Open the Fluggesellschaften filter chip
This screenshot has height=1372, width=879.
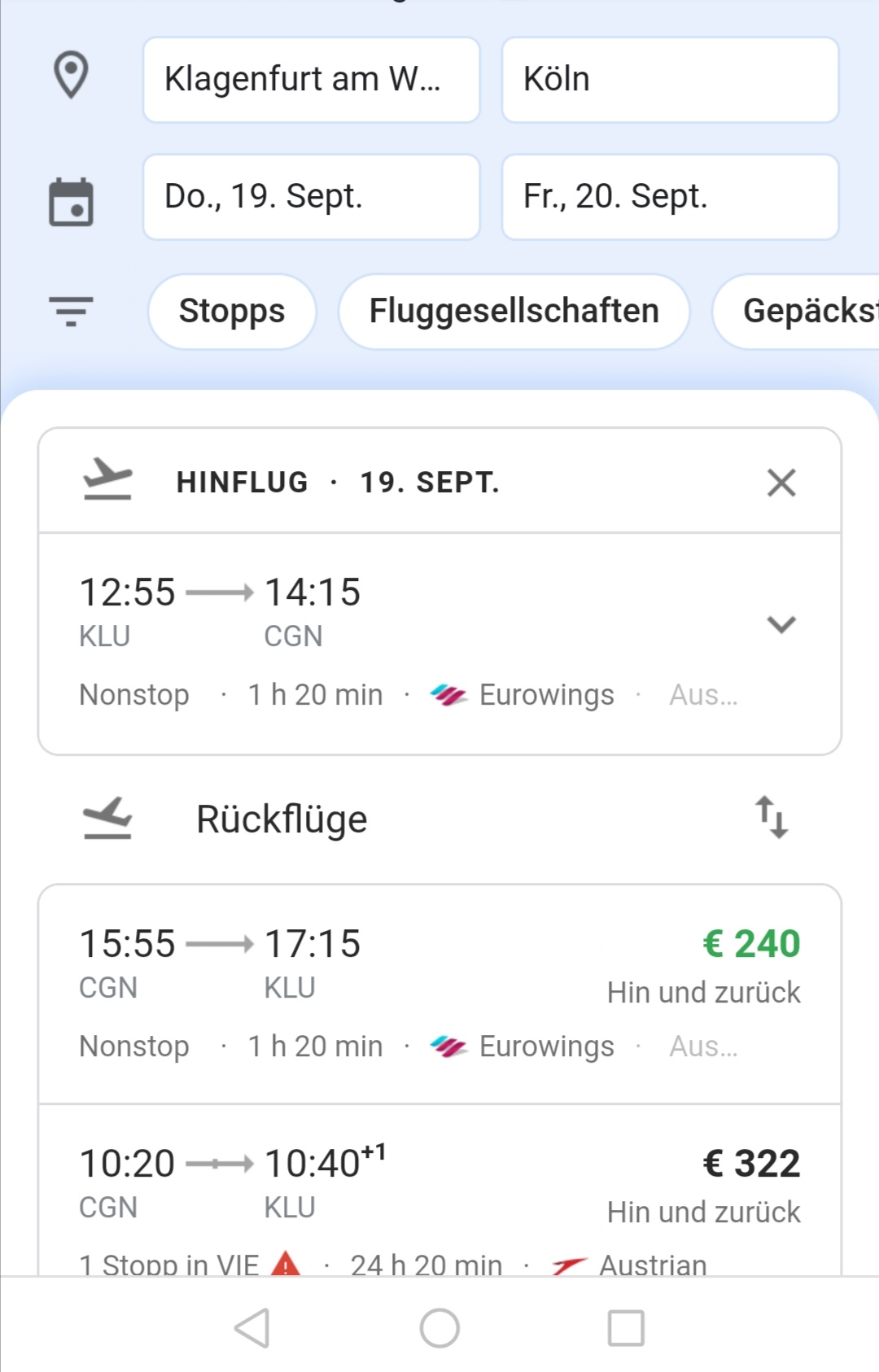514,311
